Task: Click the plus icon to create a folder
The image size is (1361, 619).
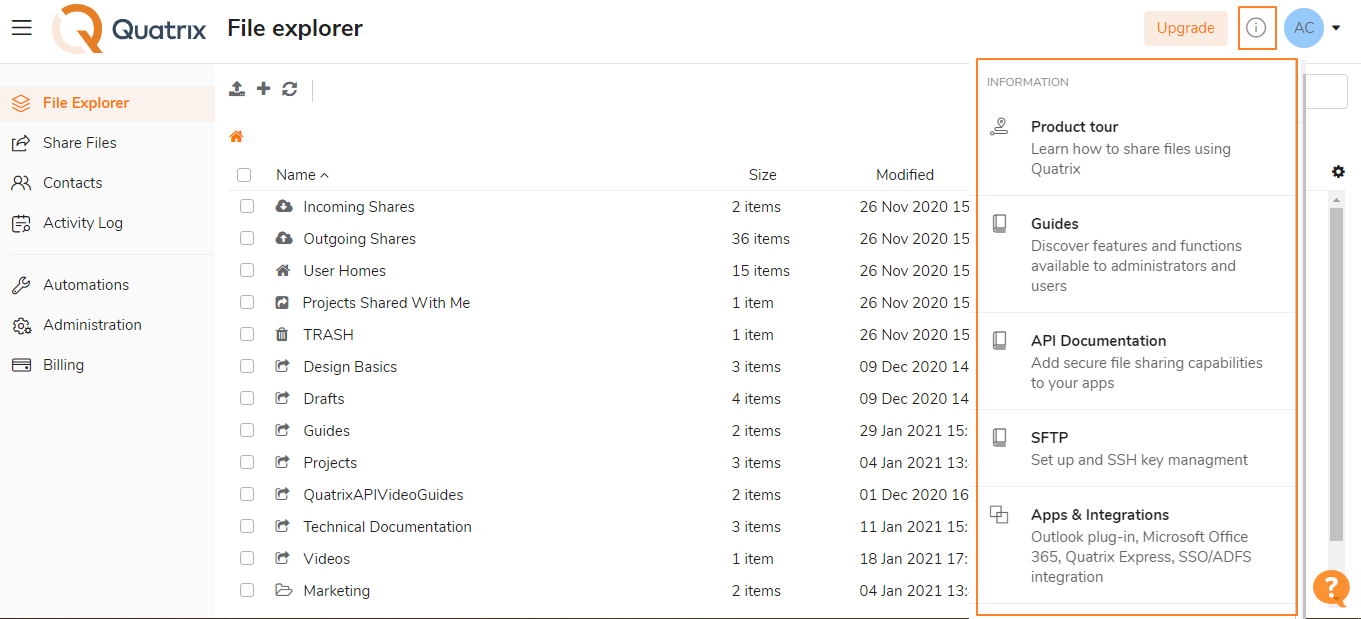Action: pyautogui.click(x=264, y=89)
